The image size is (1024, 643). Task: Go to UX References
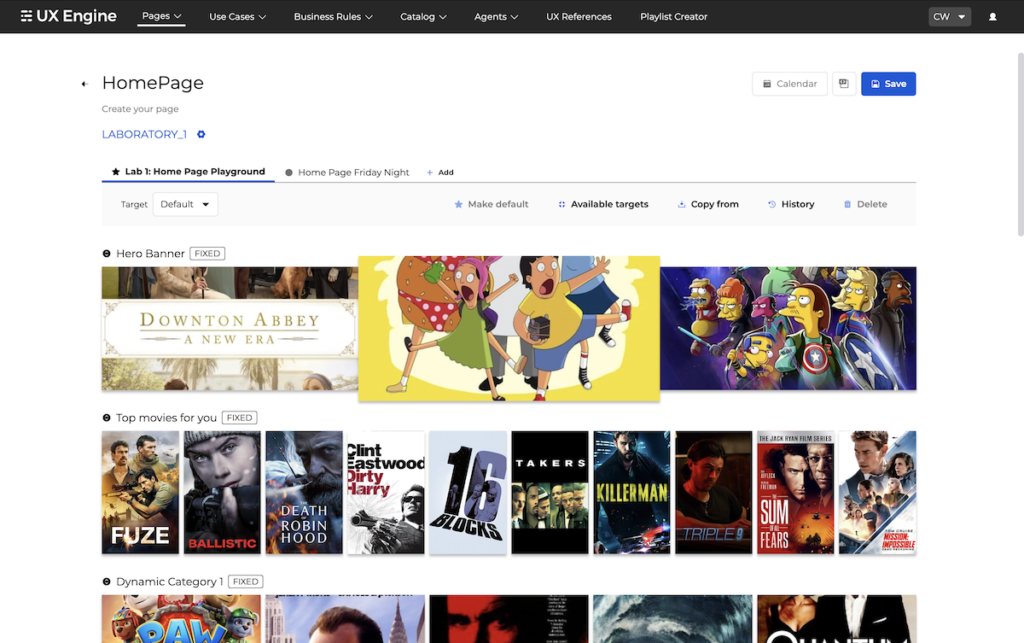(x=579, y=17)
